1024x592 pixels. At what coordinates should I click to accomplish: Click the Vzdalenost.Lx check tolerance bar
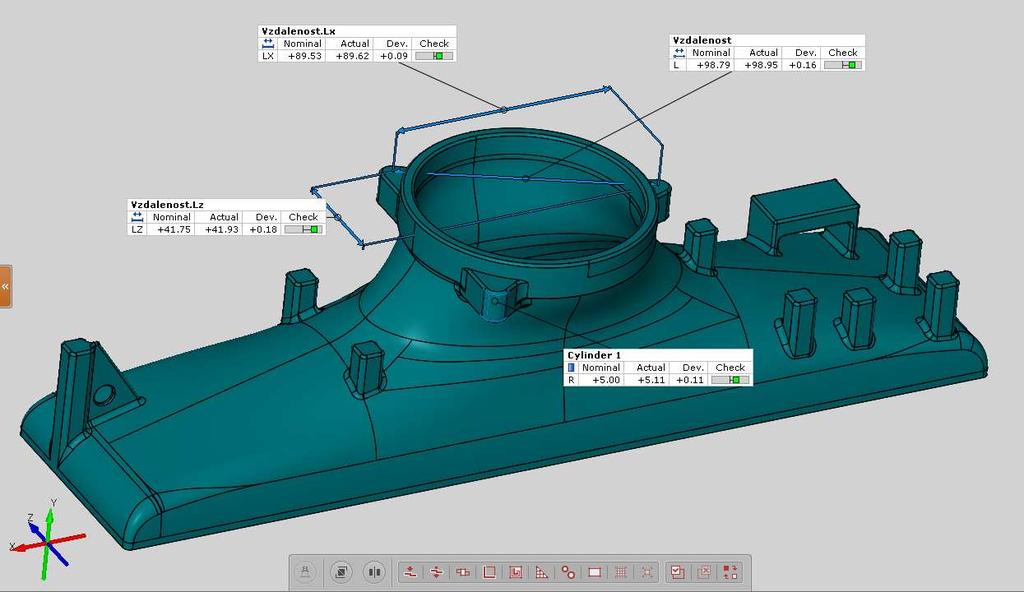[434, 56]
